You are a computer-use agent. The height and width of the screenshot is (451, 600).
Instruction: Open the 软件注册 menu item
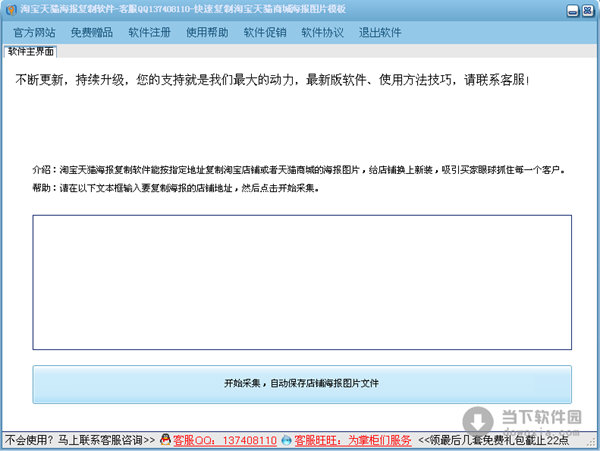click(150, 33)
